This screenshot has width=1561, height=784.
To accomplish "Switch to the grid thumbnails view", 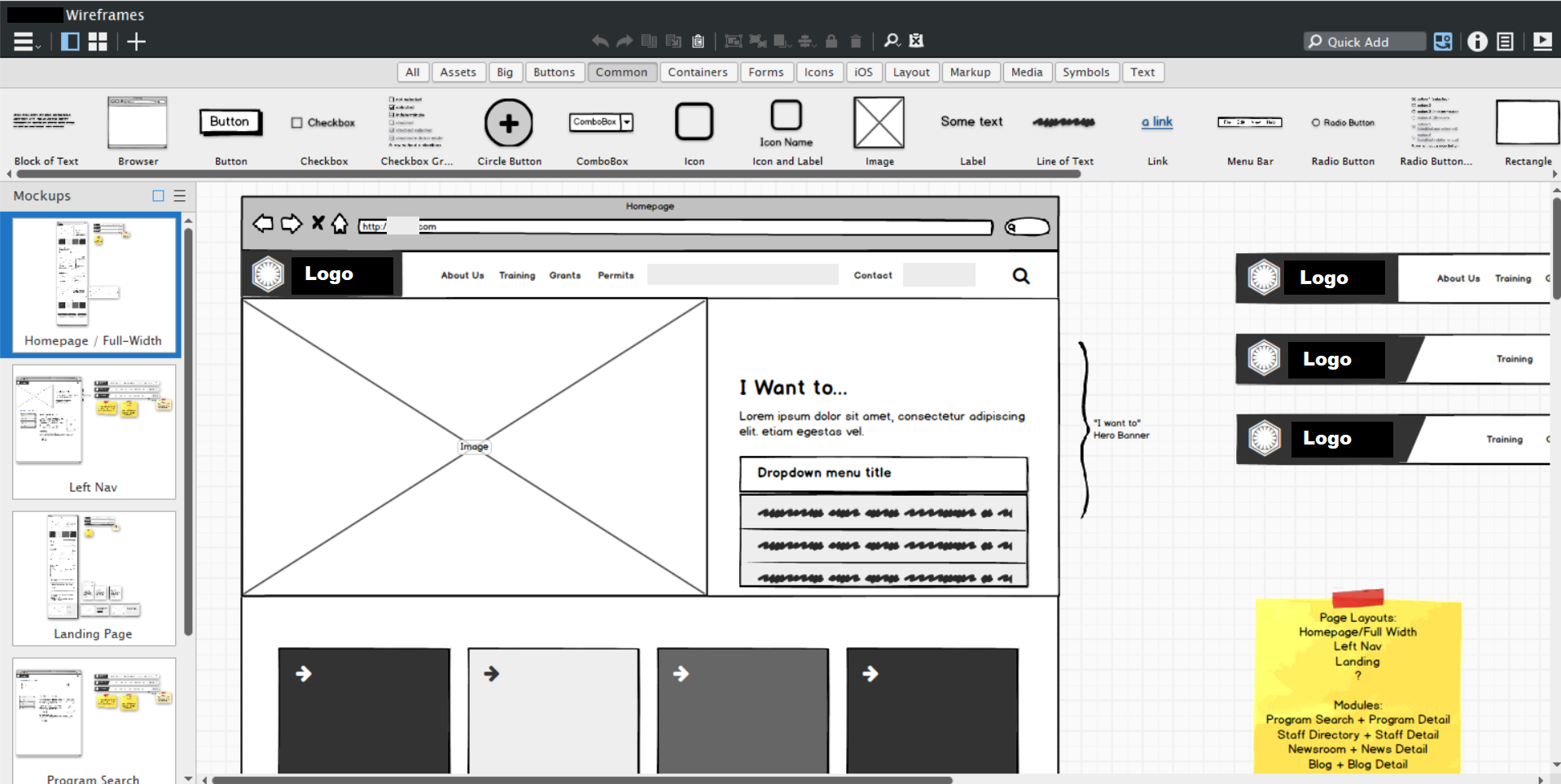I will click(x=98, y=42).
